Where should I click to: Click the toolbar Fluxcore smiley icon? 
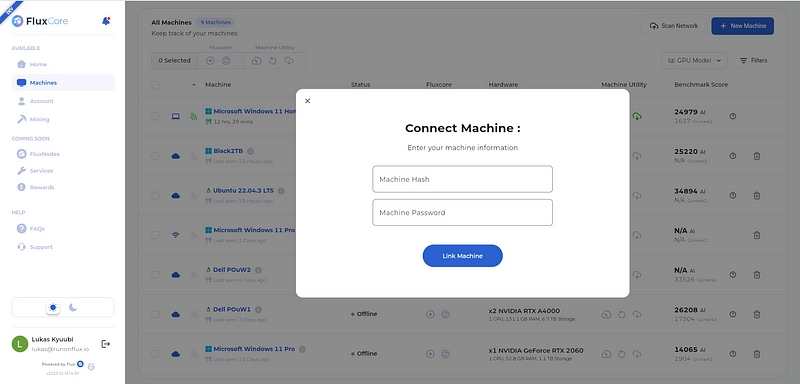point(226,61)
